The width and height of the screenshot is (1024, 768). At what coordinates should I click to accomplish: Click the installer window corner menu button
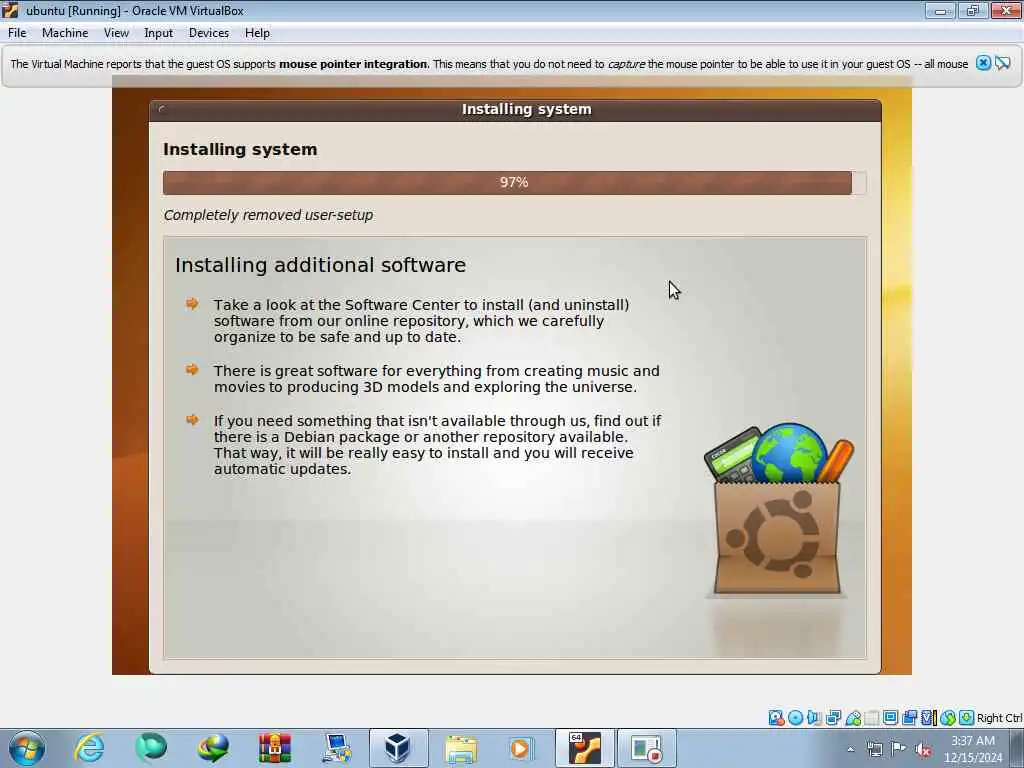point(162,109)
